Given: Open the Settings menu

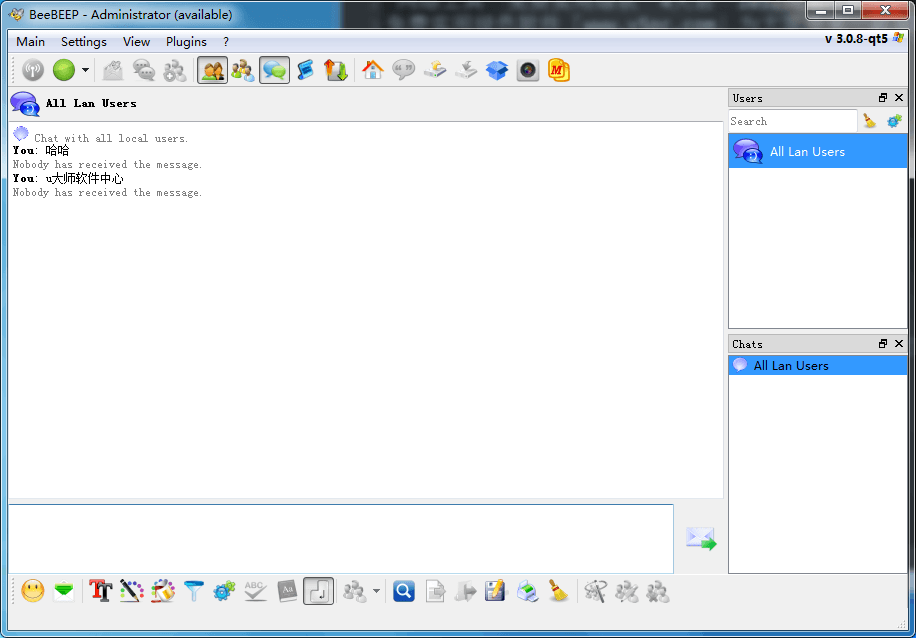Looking at the screenshot, I should click(84, 41).
